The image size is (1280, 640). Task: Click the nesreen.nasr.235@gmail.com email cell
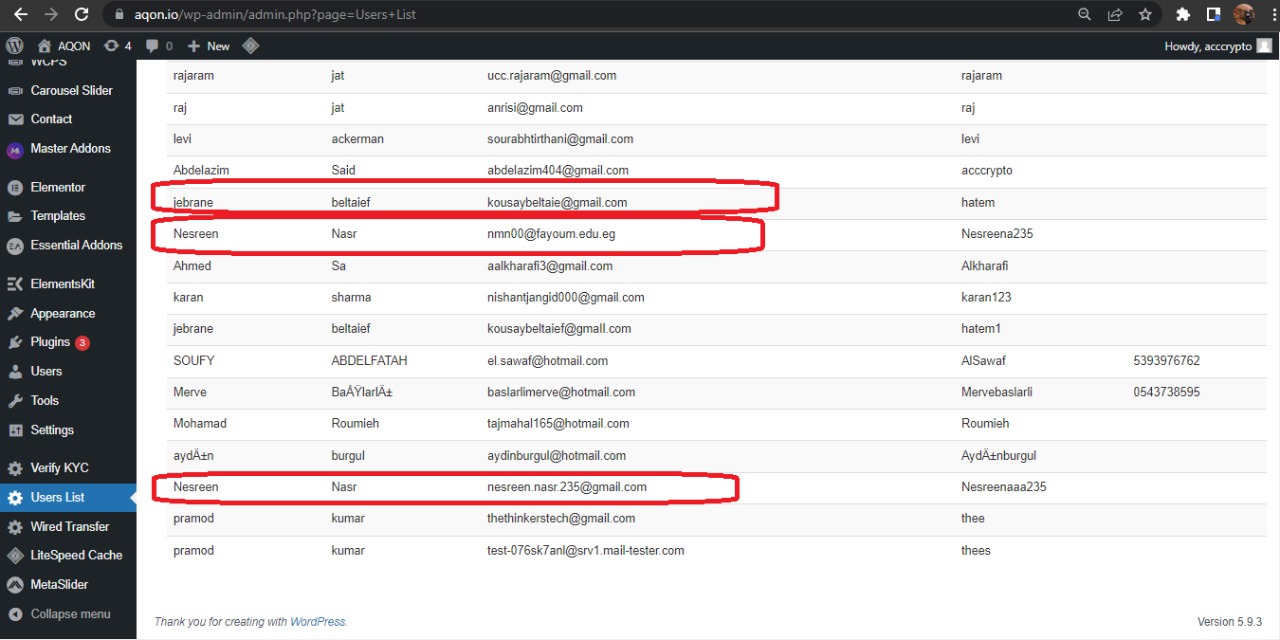566,487
